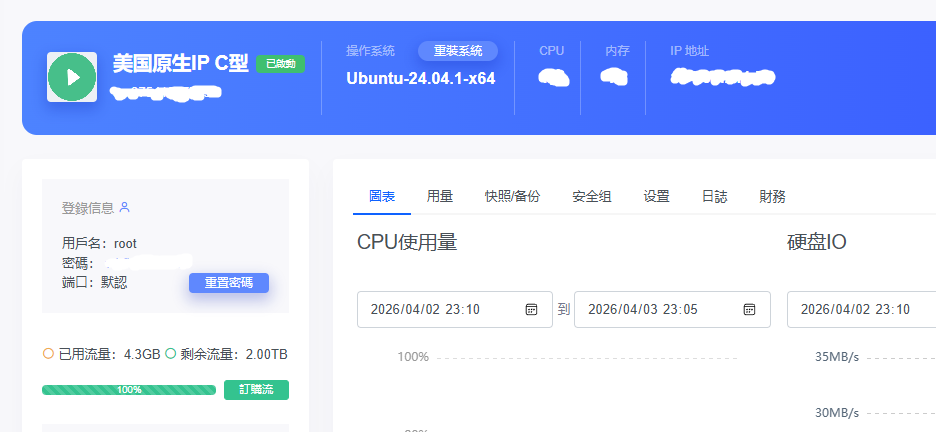The height and width of the screenshot is (432, 936).
Task: Click the CPU start date 2026/04/02 23:10 field
Action: pyautogui.click(x=440, y=309)
